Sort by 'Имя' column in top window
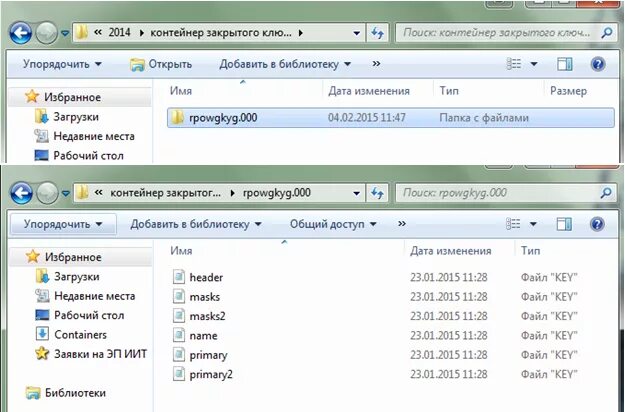The height and width of the screenshot is (412, 625). click(x=181, y=91)
